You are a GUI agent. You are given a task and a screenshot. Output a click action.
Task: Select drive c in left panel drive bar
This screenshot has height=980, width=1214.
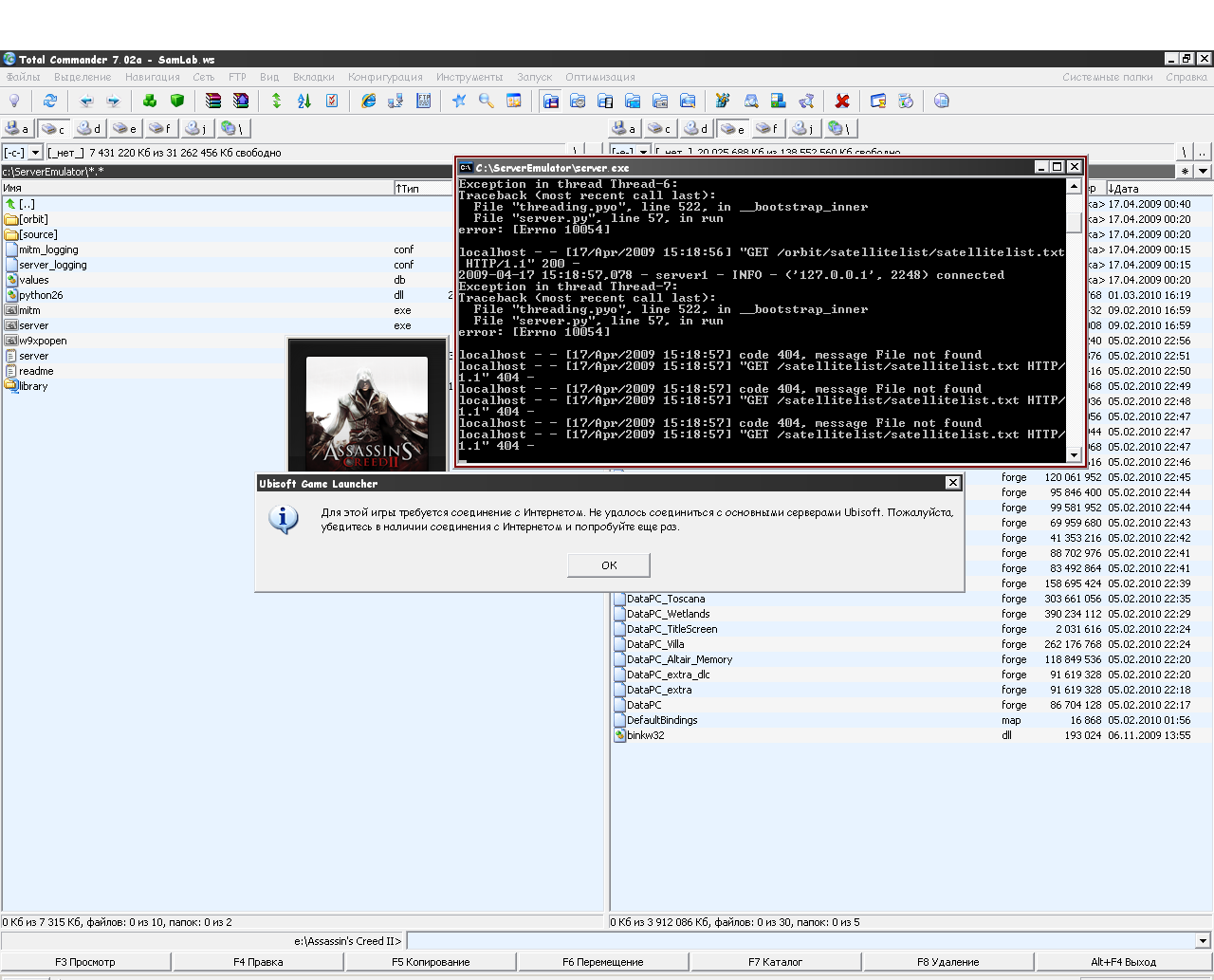pyautogui.click(x=53, y=128)
